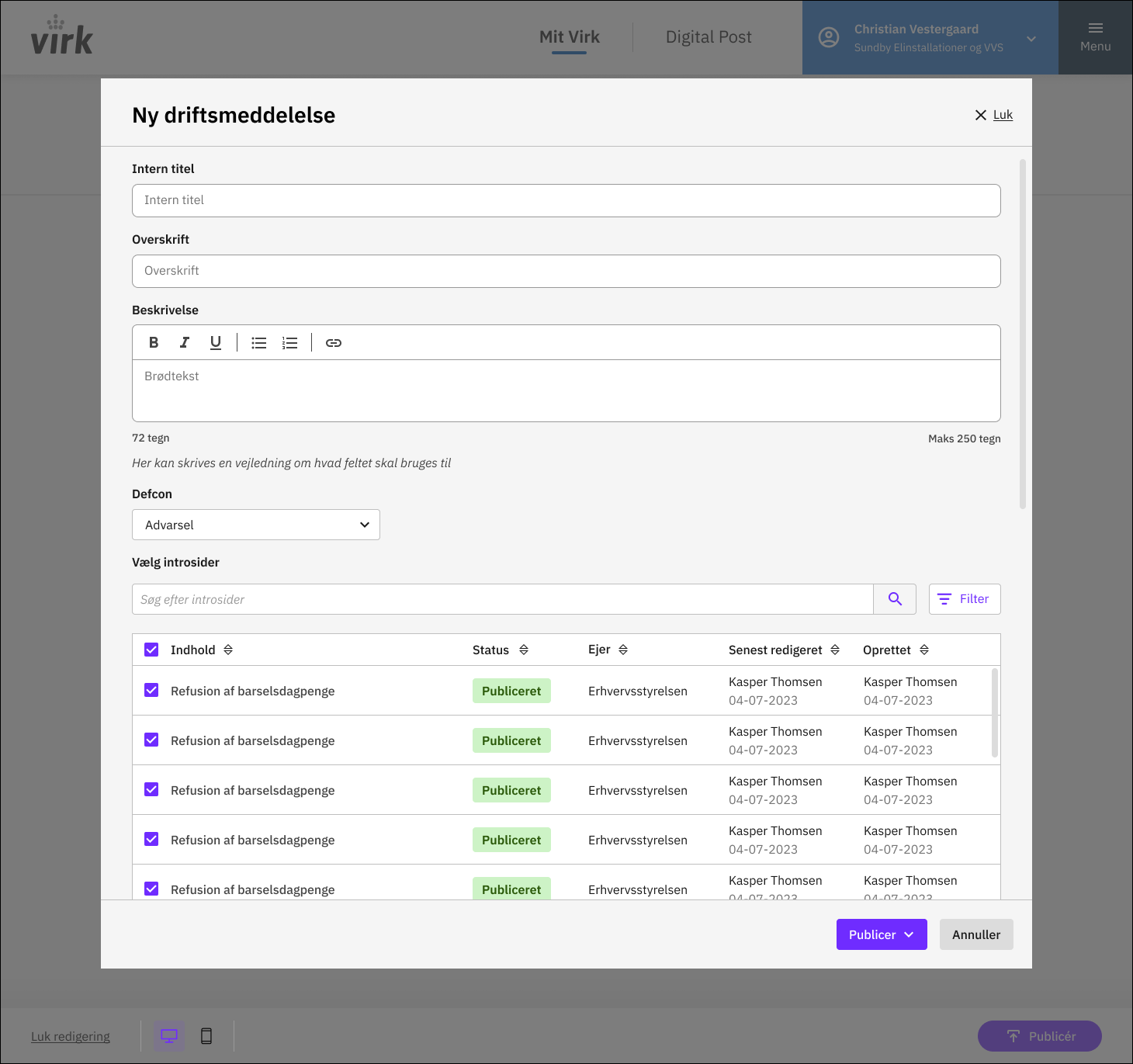Click into the Brødtekst text area

(x=566, y=390)
